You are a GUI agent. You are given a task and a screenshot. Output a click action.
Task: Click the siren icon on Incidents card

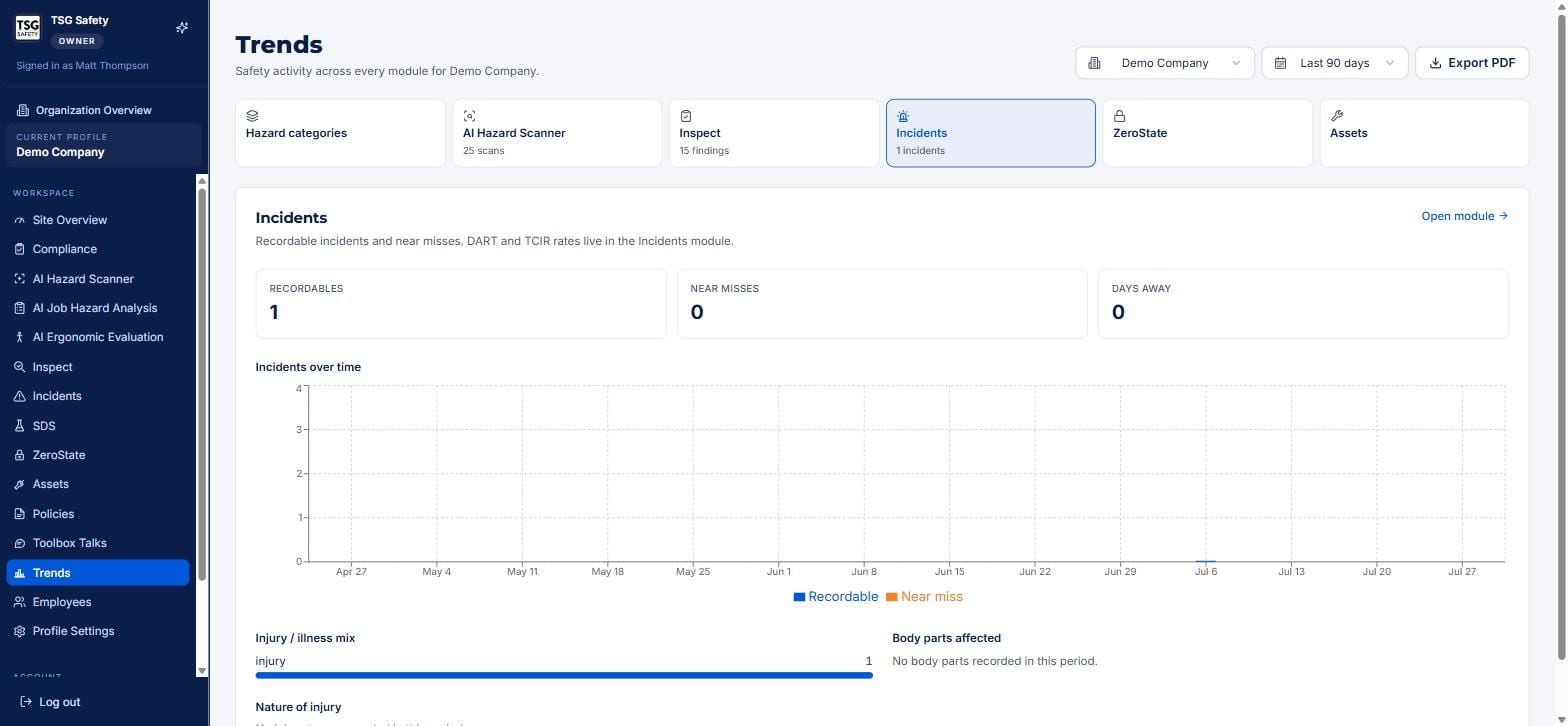tap(903, 116)
